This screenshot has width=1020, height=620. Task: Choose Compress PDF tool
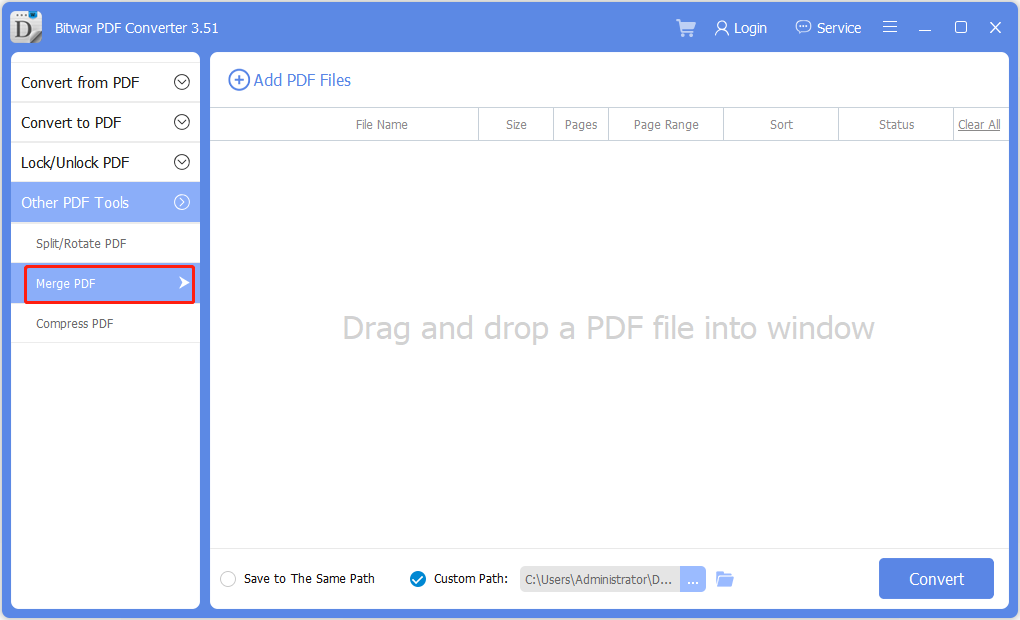(75, 324)
